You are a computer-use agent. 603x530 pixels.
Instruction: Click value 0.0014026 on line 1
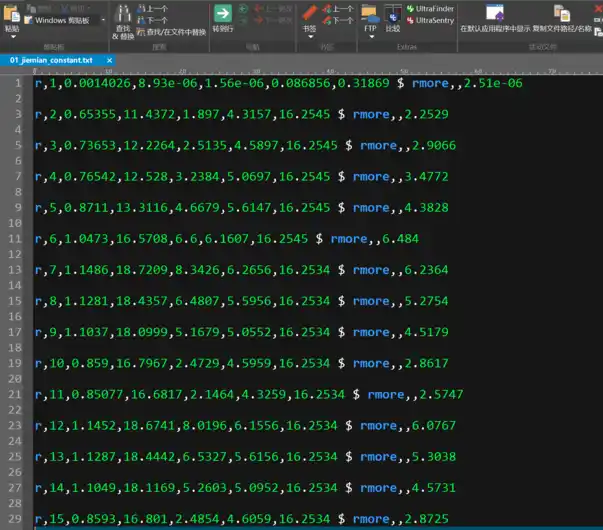pos(98,83)
